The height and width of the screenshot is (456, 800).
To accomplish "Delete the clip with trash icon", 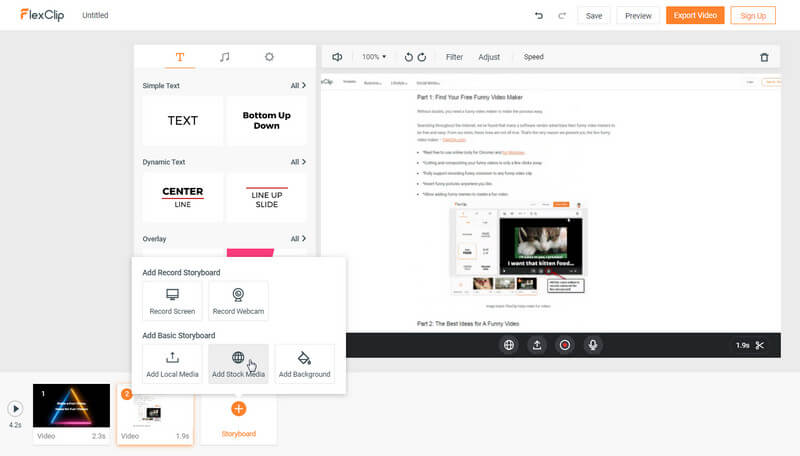I will click(764, 57).
